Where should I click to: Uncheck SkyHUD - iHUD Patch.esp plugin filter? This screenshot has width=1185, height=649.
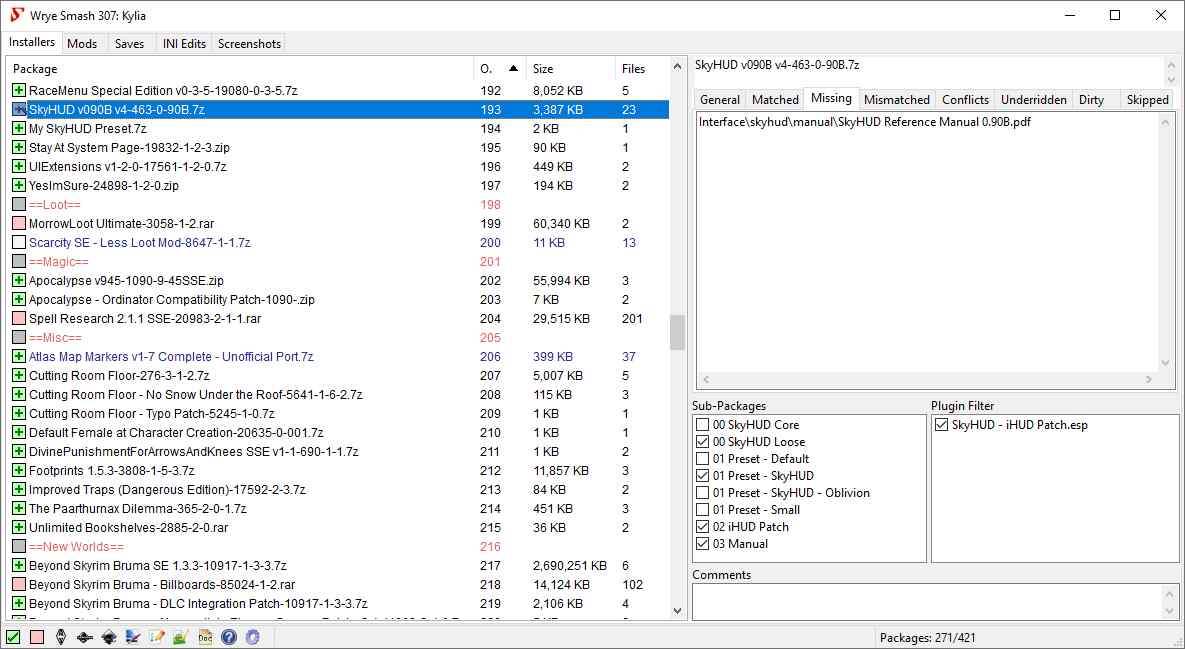coord(942,425)
